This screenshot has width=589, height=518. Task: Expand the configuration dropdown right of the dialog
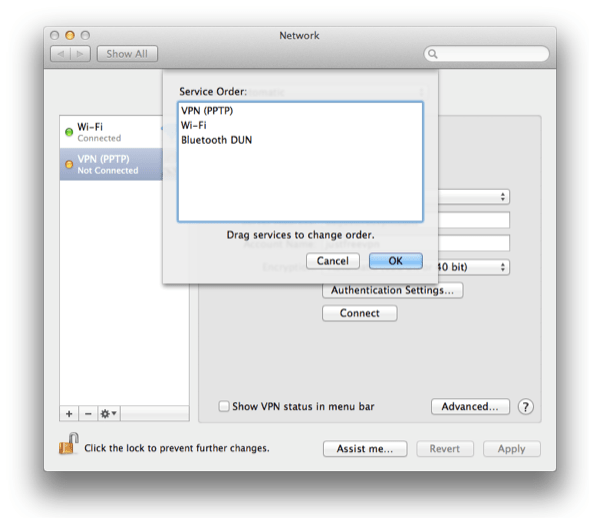(474, 197)
